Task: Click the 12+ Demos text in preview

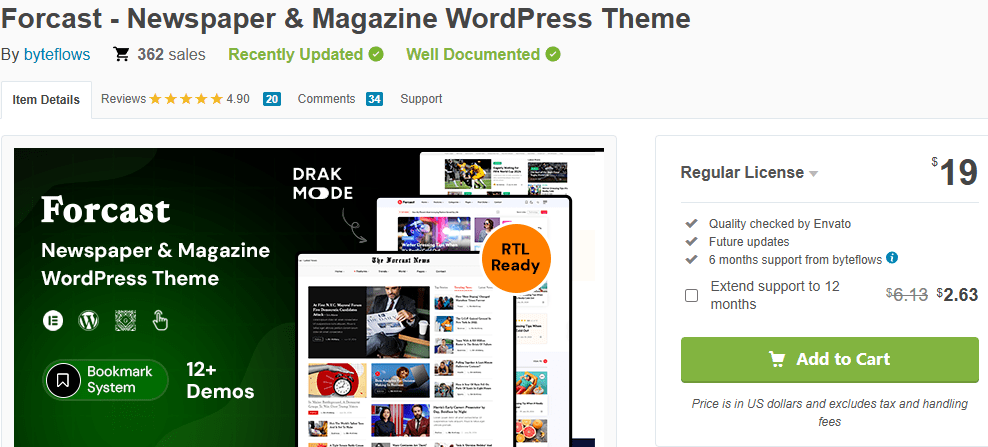Action: pos(221,380)
